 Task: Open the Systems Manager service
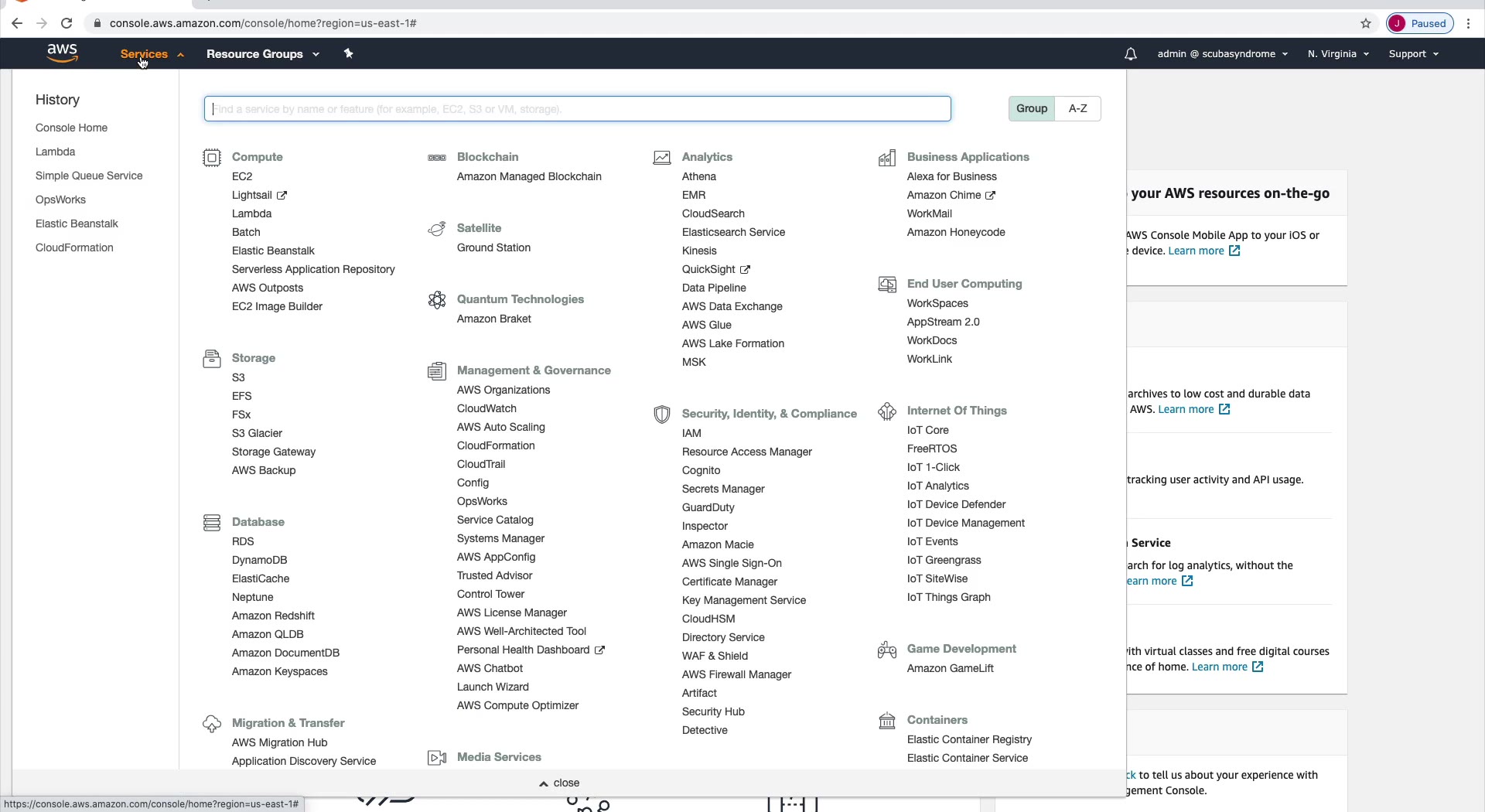[x=500, y=538]
